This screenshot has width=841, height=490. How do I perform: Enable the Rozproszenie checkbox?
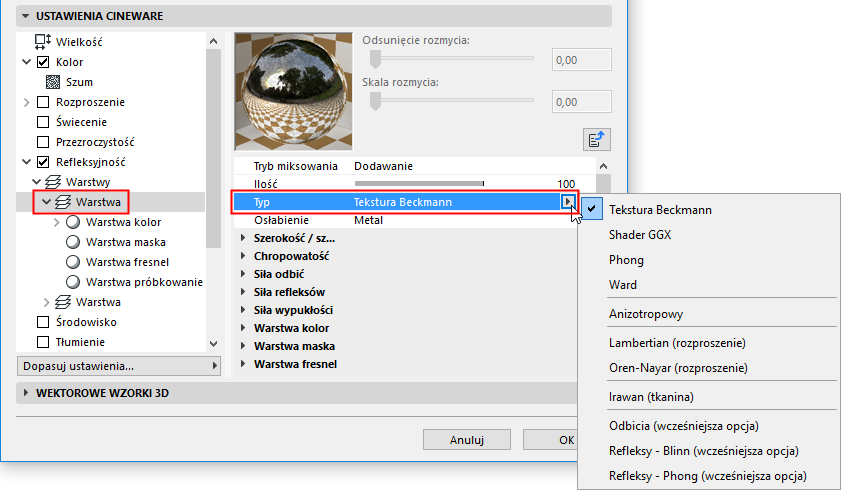coord(43,102)
